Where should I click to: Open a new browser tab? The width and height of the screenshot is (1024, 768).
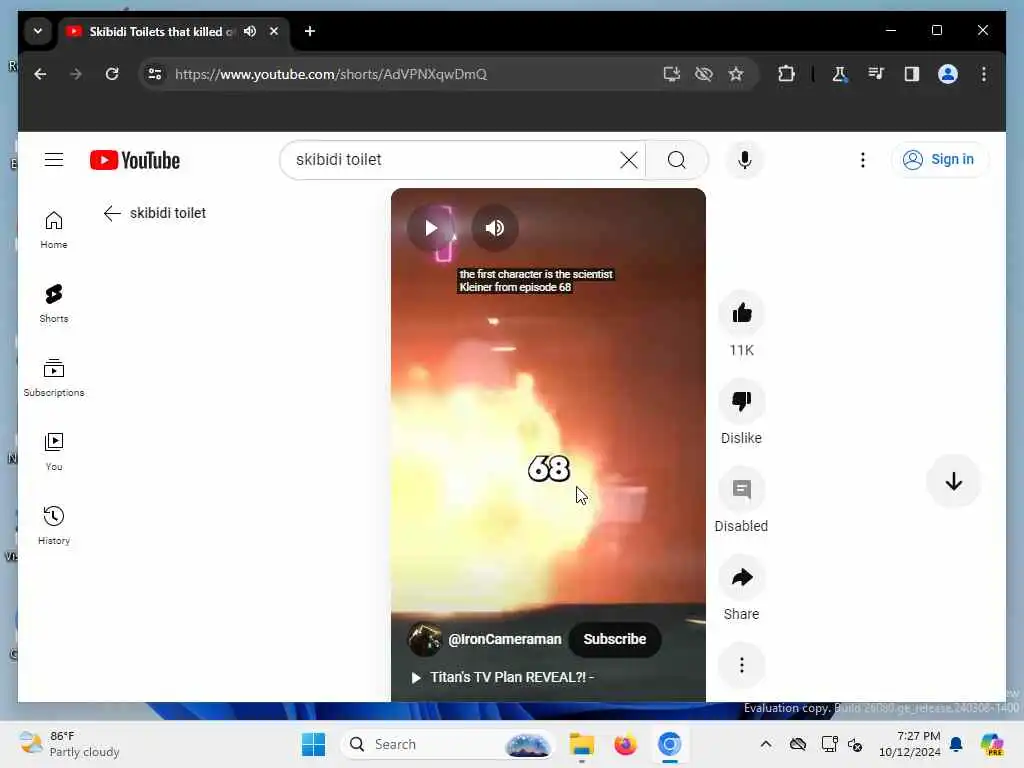tap(310, 31)
